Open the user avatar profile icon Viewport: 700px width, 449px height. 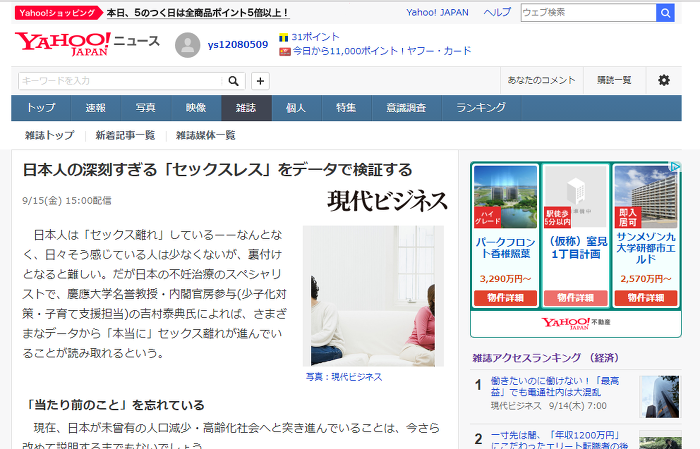(188, 45)
